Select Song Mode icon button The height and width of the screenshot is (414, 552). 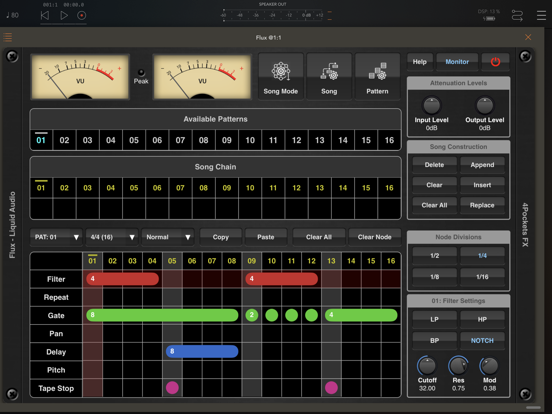[x=281, y=77]
